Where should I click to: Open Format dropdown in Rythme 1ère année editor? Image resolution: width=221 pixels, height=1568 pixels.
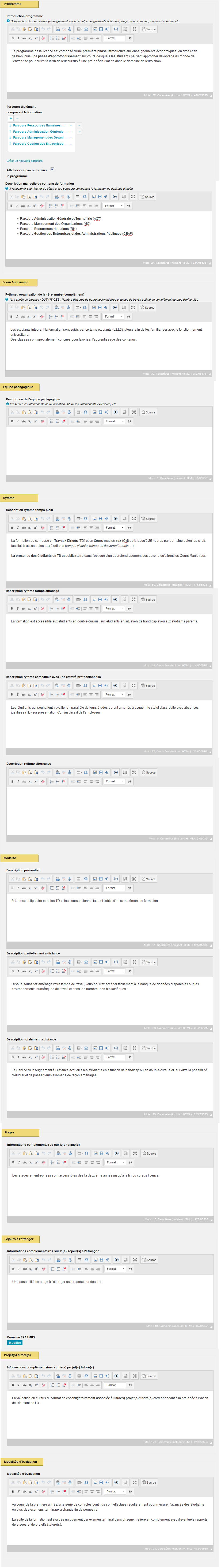point(113,316)
